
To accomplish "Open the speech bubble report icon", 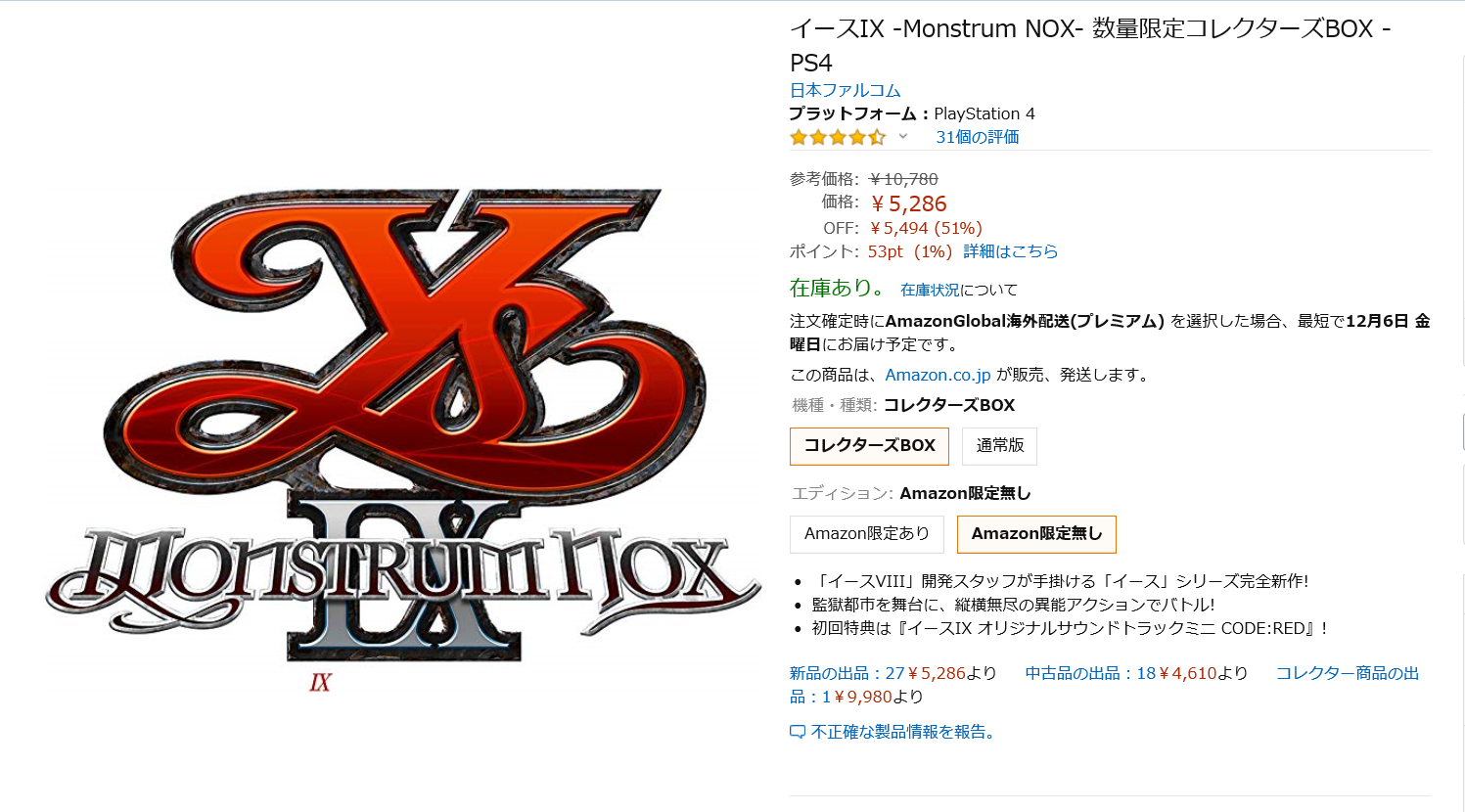I will coord(798,732).
